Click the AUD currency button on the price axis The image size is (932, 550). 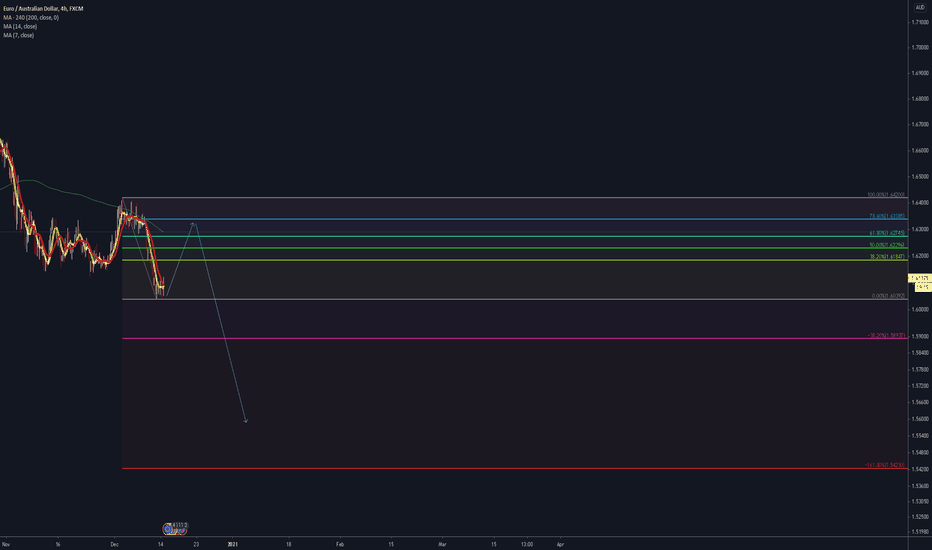pos(920,8)
